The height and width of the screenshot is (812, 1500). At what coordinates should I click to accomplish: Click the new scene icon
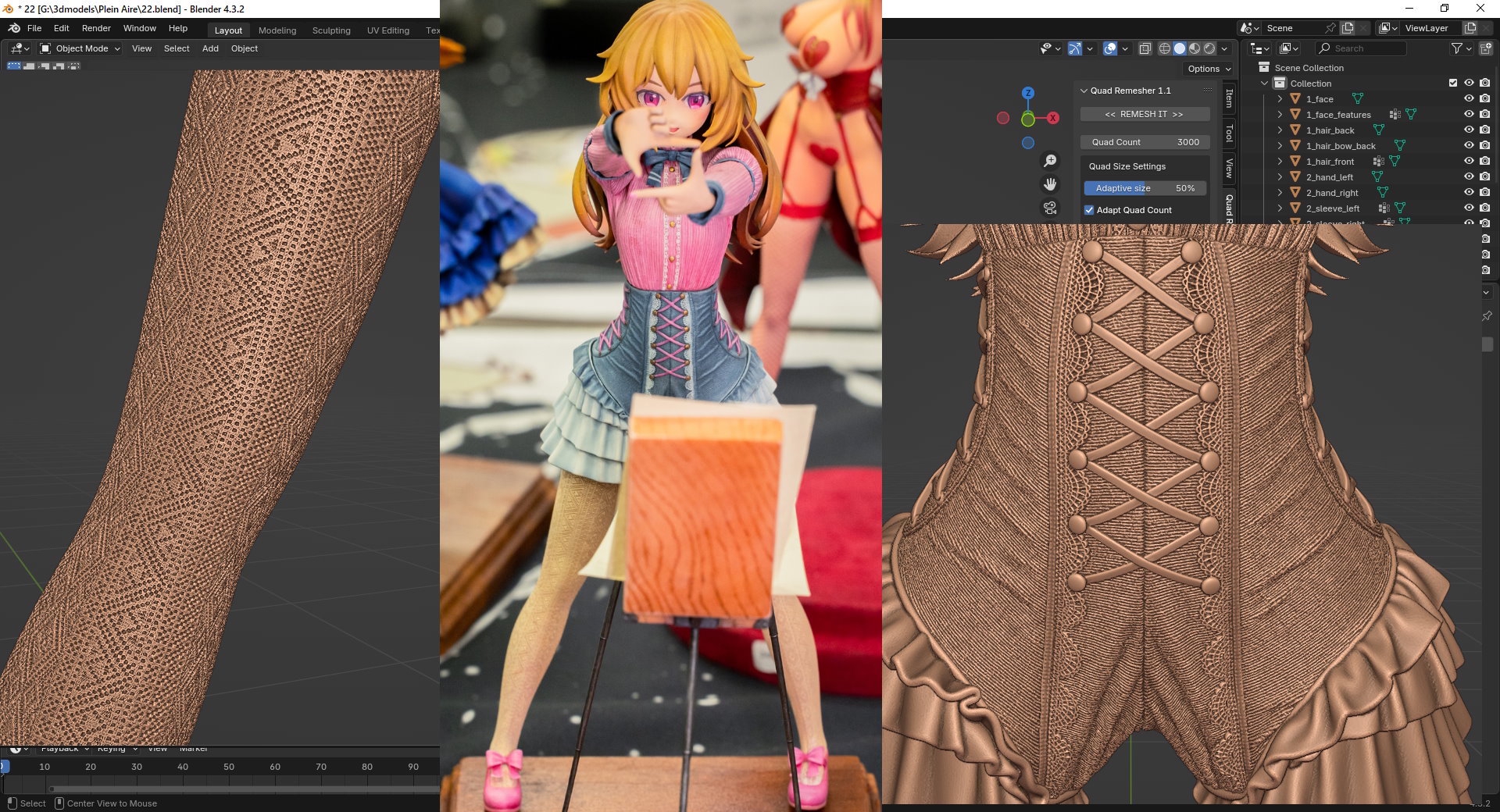pos(1348,28)
